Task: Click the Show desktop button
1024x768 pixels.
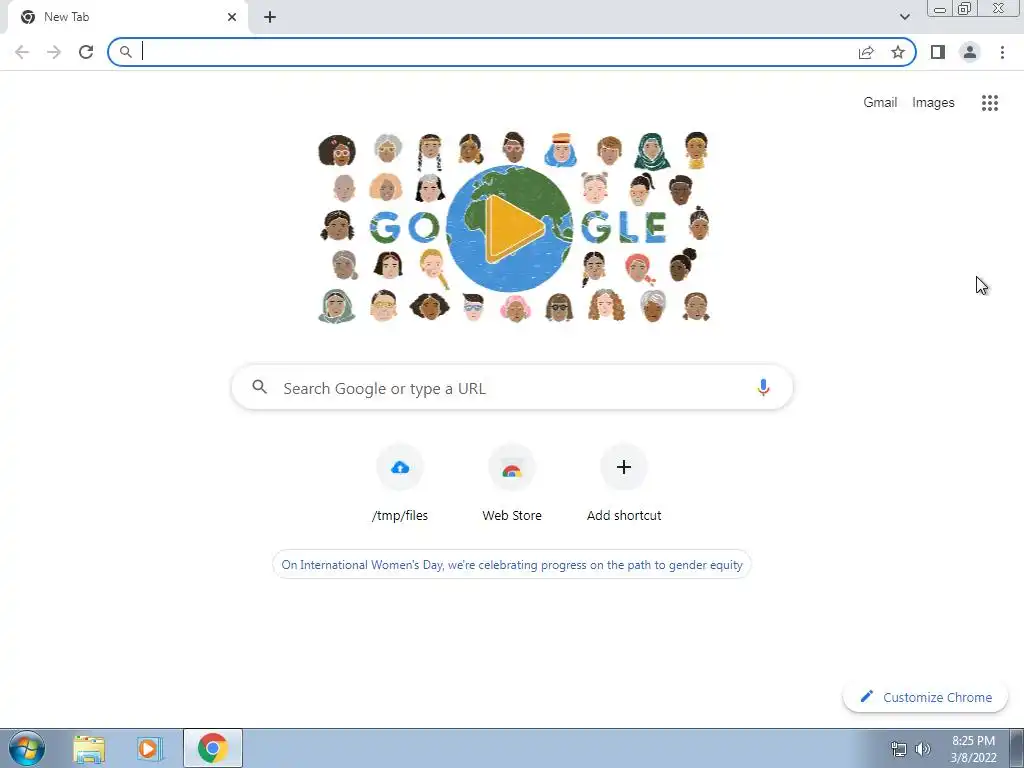Action: pos(1017,748)
